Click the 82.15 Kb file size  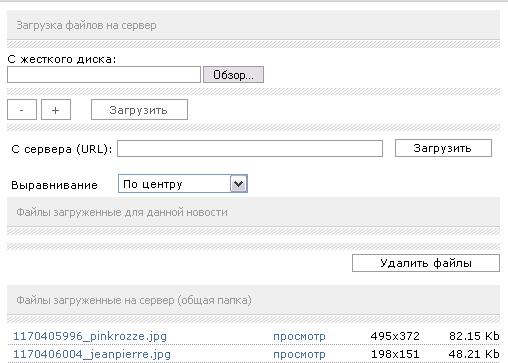[474, 336]
